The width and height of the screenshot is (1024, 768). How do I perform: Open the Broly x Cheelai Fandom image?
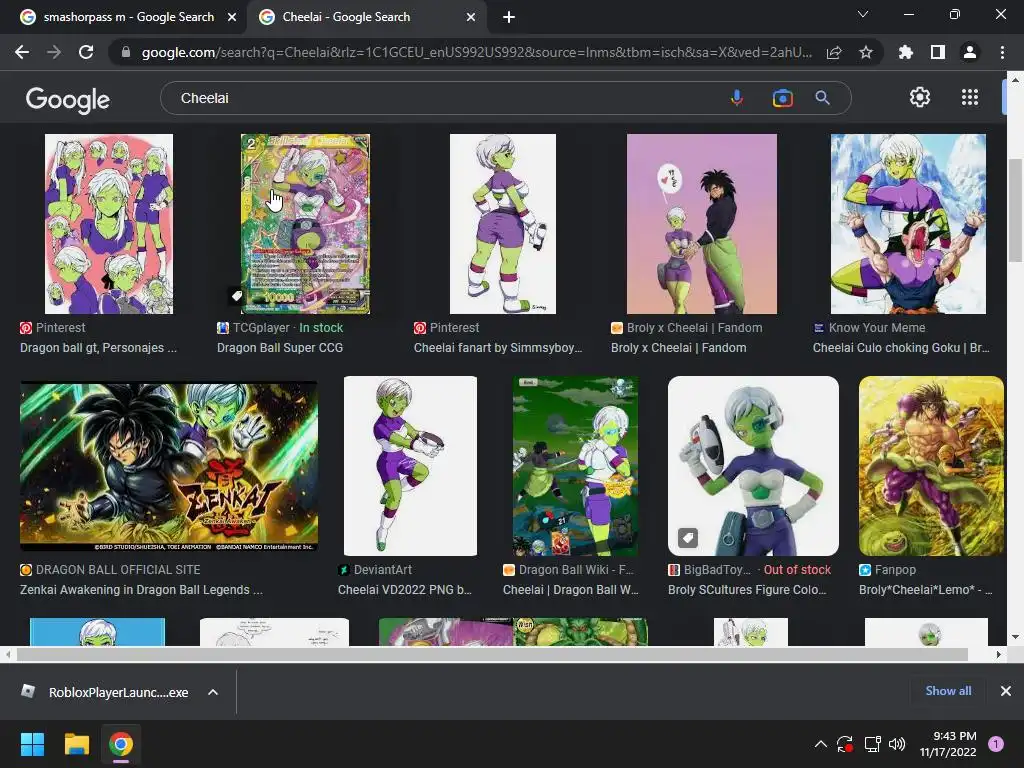tap(702, 224)
